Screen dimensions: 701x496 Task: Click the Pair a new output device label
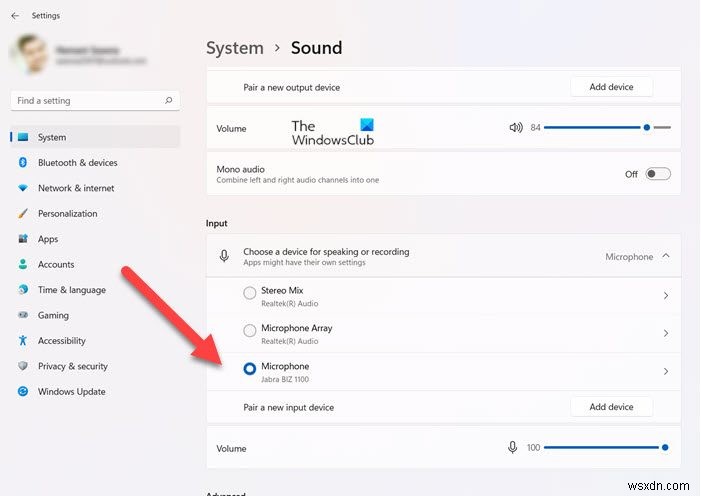pyautogui.click(x=291, y=87)
